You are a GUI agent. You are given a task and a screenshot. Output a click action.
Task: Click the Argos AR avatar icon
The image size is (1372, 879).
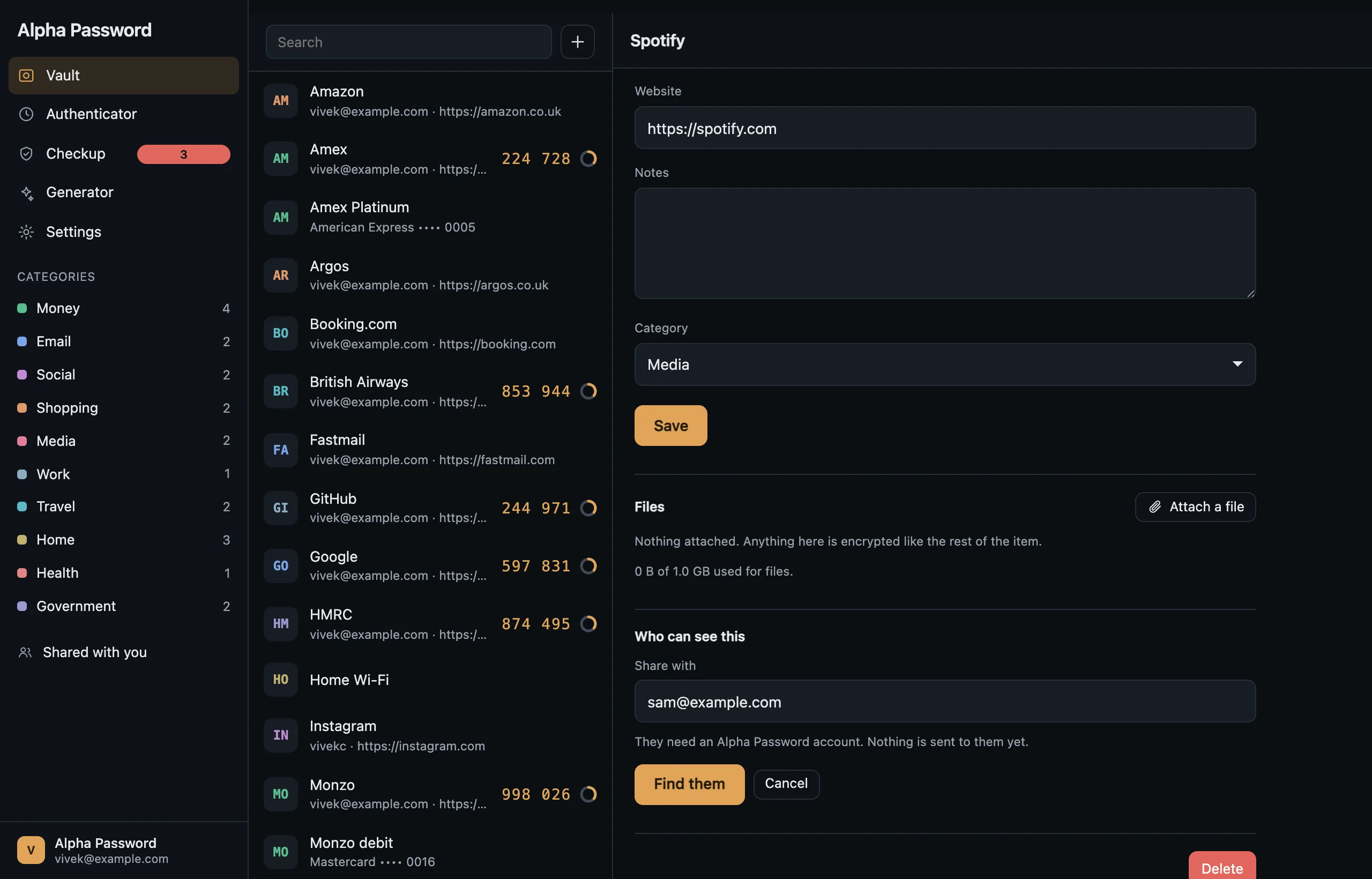281,275
